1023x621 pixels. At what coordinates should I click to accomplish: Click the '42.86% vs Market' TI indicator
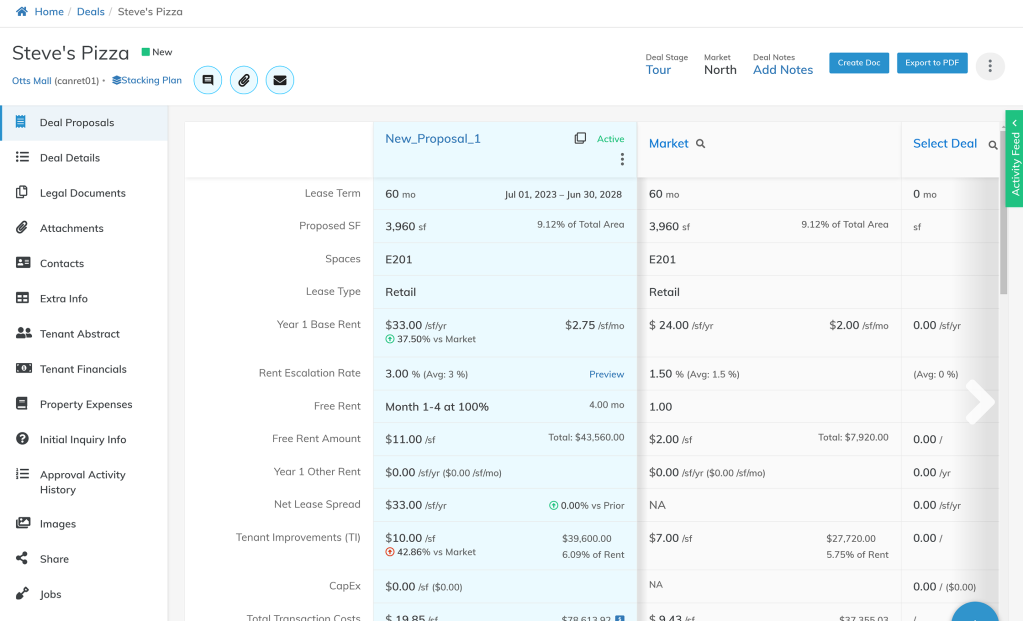431,552
